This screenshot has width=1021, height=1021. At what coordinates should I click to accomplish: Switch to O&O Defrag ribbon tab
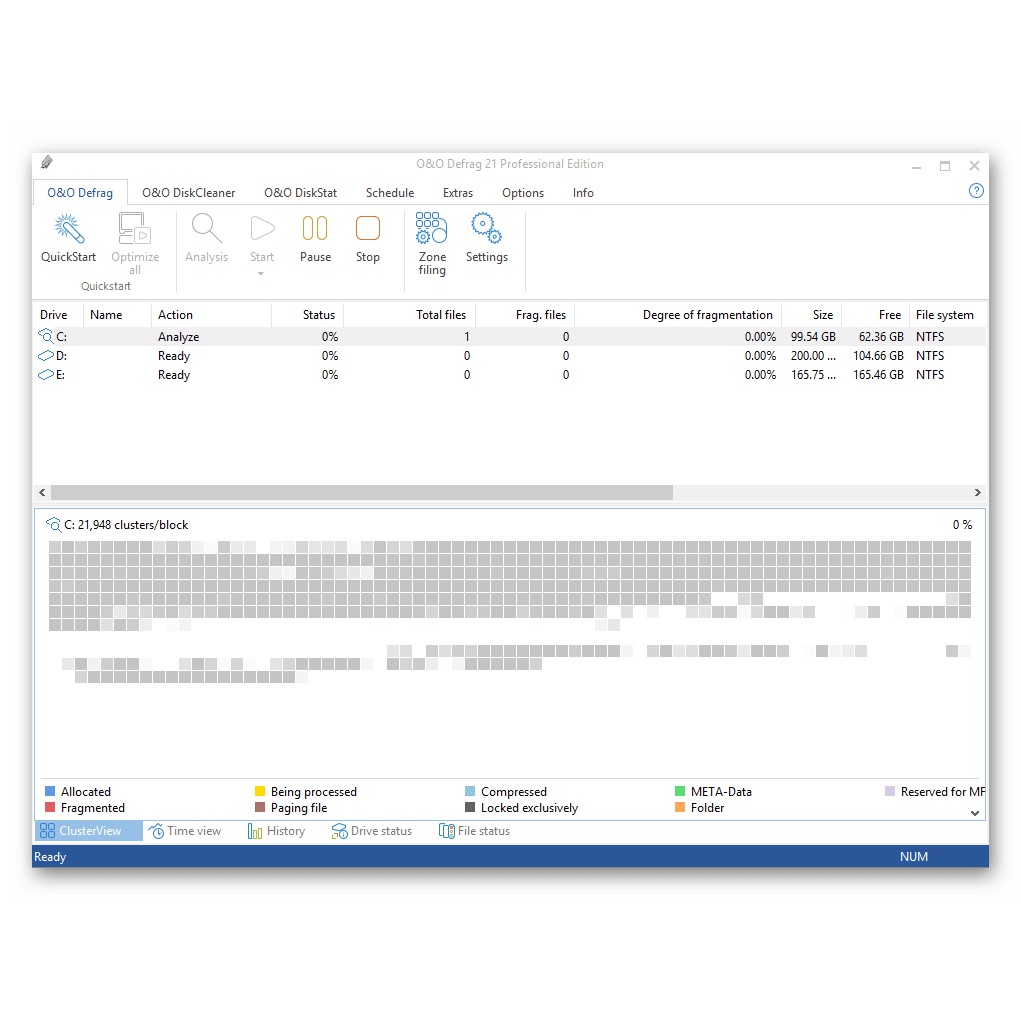(x=80, y=193)
